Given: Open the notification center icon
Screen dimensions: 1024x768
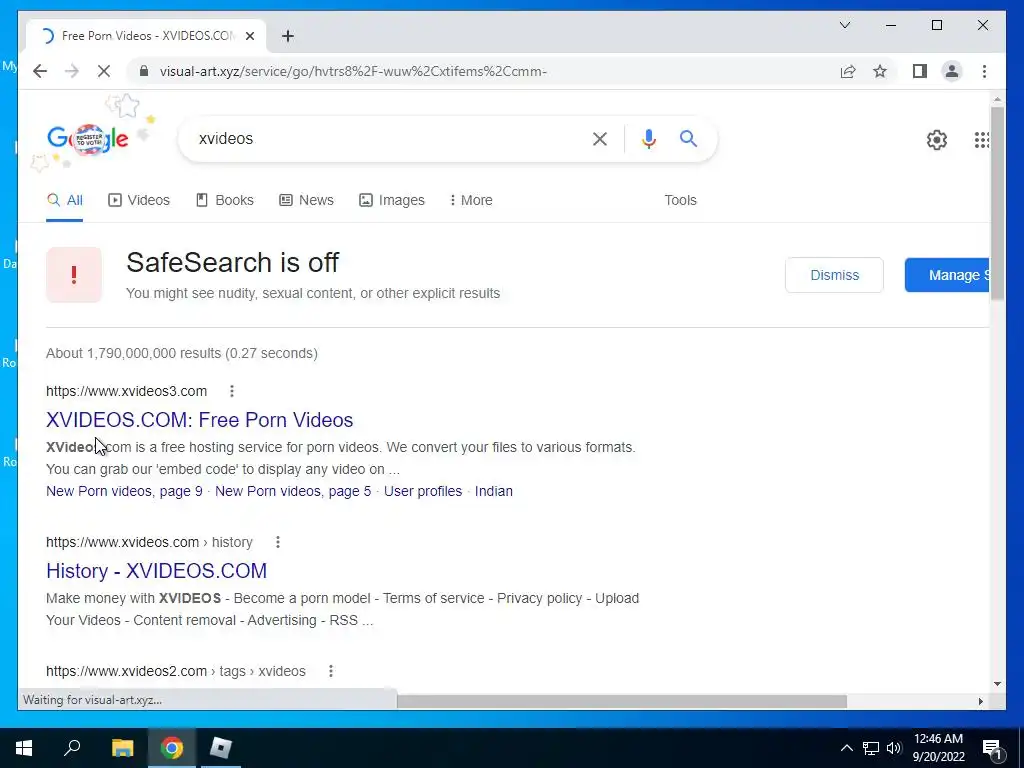Looking at the screenshot, I should pyautogui.click(x=992, y=748).
